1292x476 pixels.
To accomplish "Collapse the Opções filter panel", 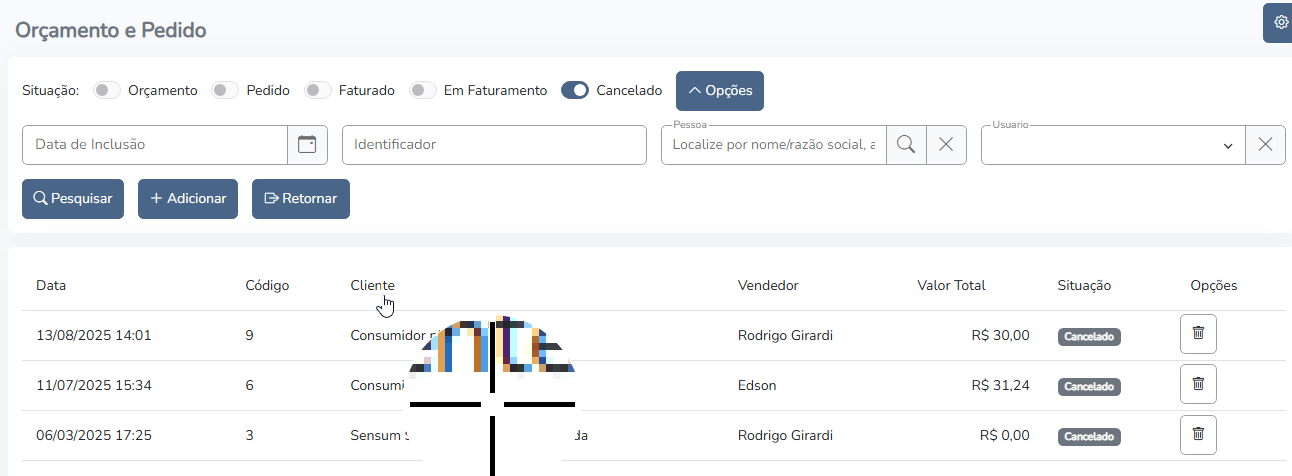I will [x=720, y=91].
